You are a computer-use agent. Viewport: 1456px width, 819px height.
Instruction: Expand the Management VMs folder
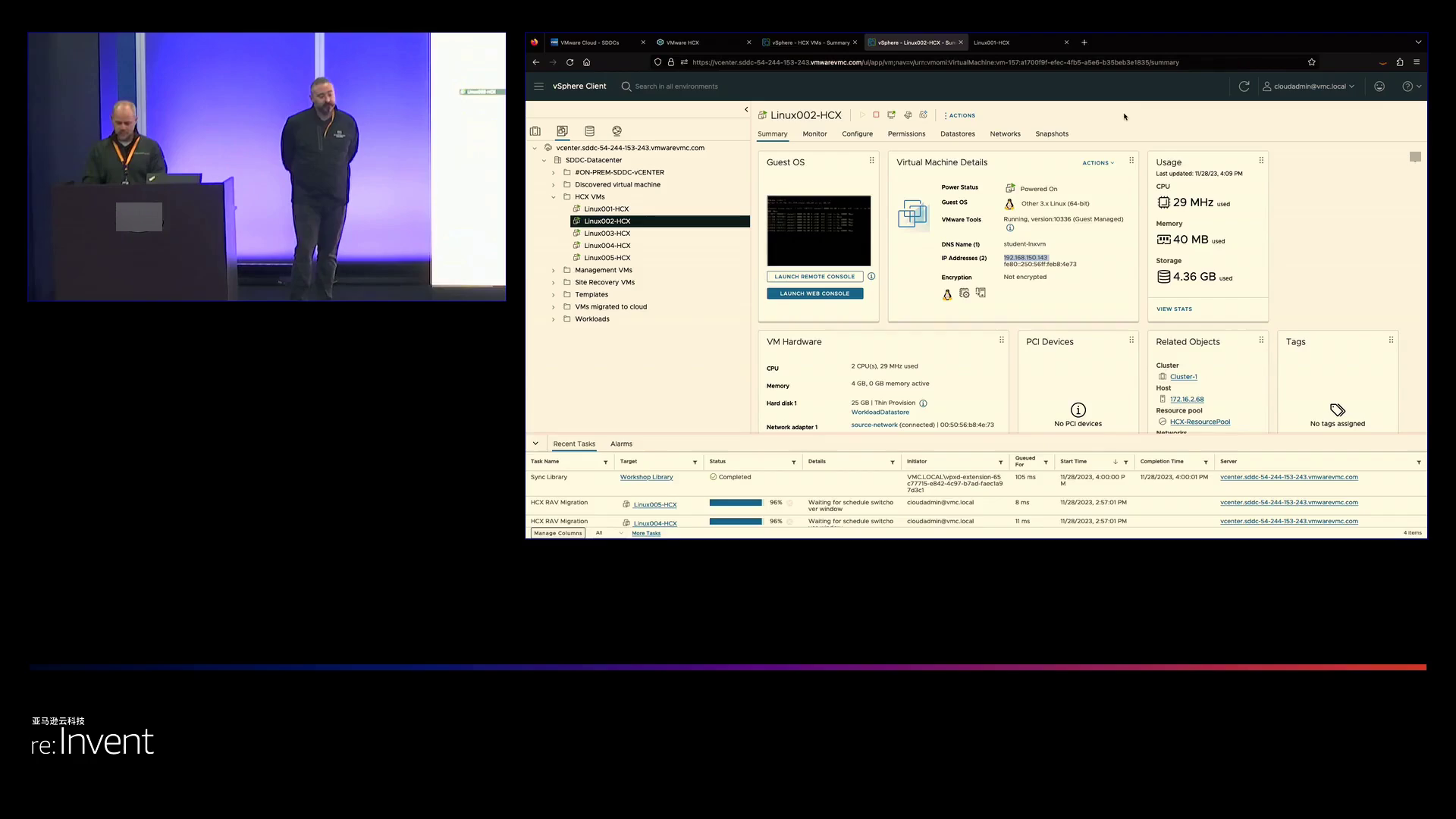tap(554, 271)
